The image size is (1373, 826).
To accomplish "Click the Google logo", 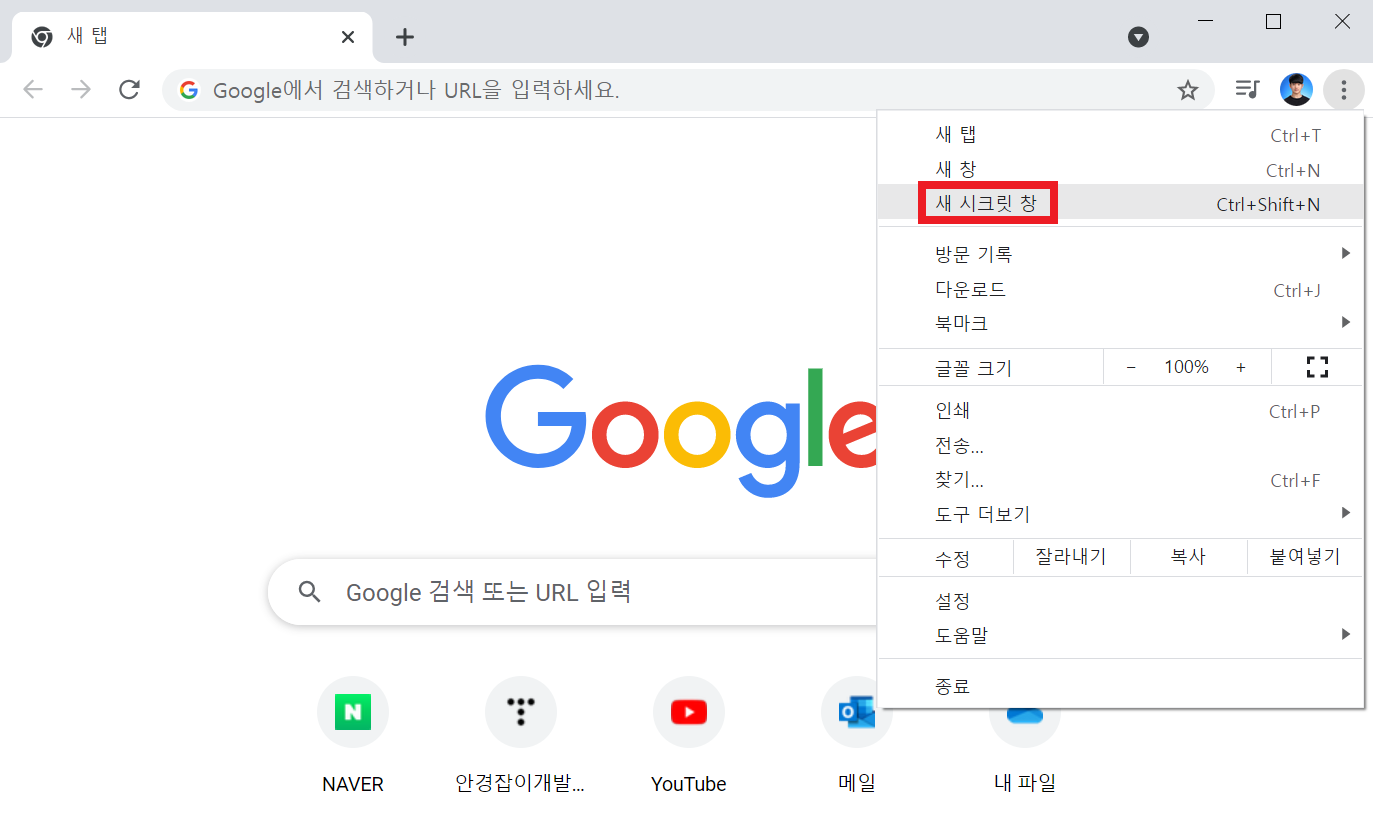I will click(681, 430).
